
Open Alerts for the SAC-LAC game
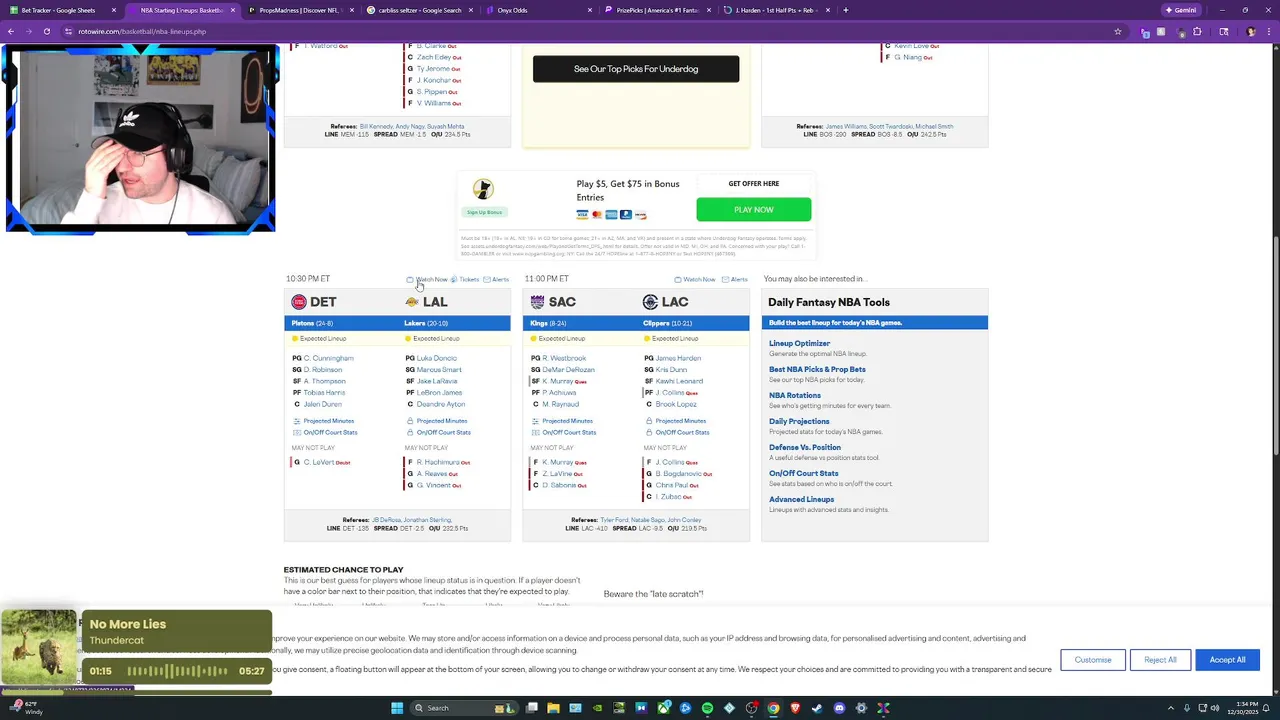[x=735, y=279]
